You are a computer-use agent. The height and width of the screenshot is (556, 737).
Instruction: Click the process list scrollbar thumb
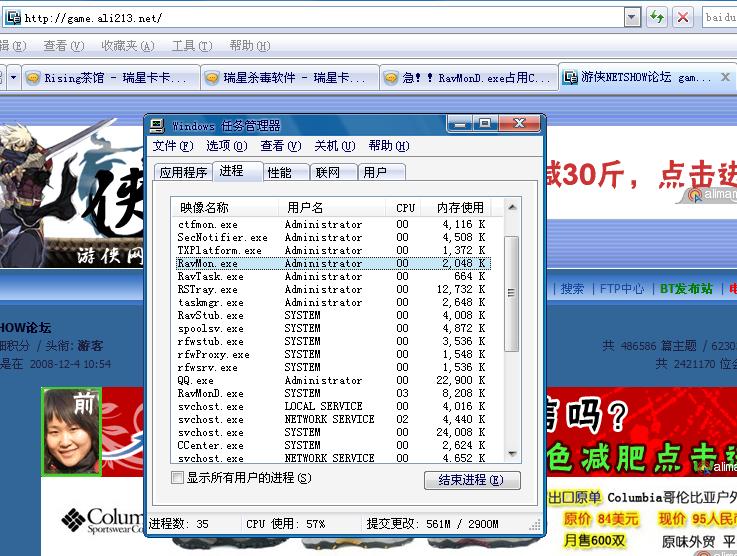[x=511, y=294]
